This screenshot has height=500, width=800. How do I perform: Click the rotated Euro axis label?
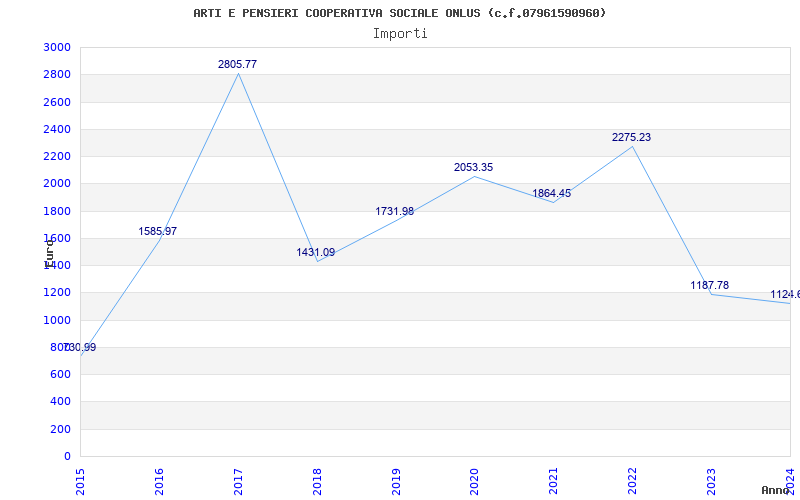(49, 254)
